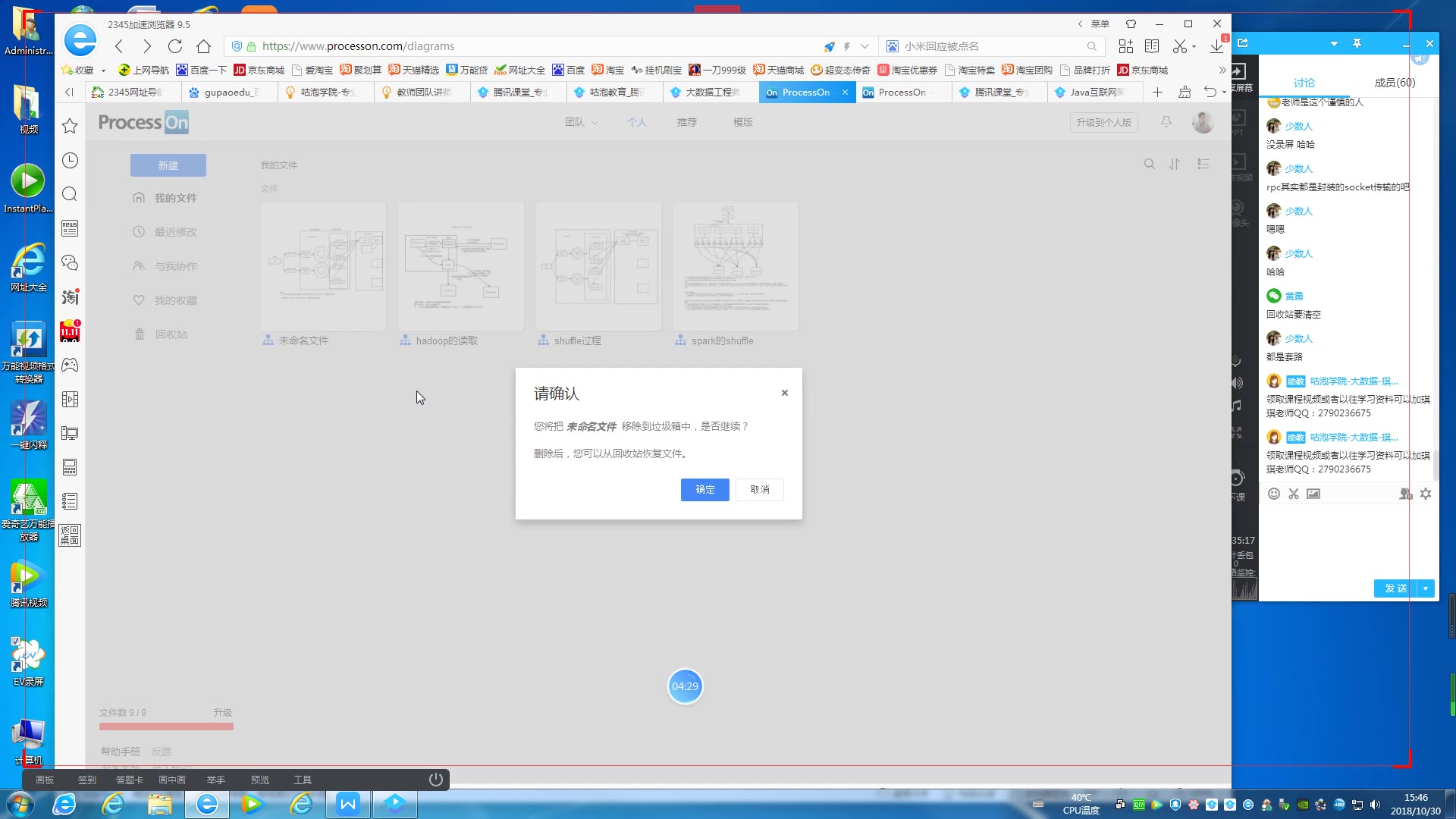This screenshot has width=1456, height=819.
Task: Click the emoji icon in chat toolbar
Action: click(x=1274, y=494)
